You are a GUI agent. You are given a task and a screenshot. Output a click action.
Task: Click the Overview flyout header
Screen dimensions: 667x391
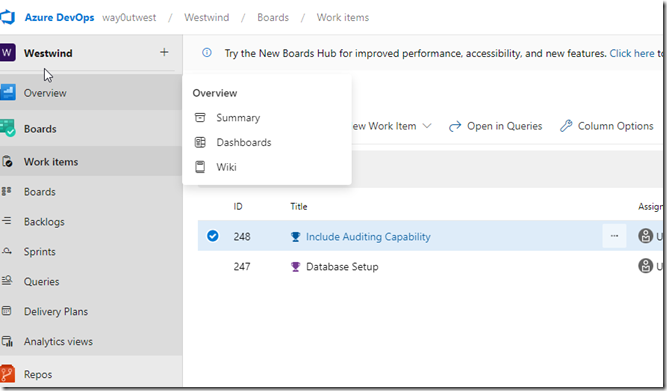pyautogui.click(x=215, y=93)
